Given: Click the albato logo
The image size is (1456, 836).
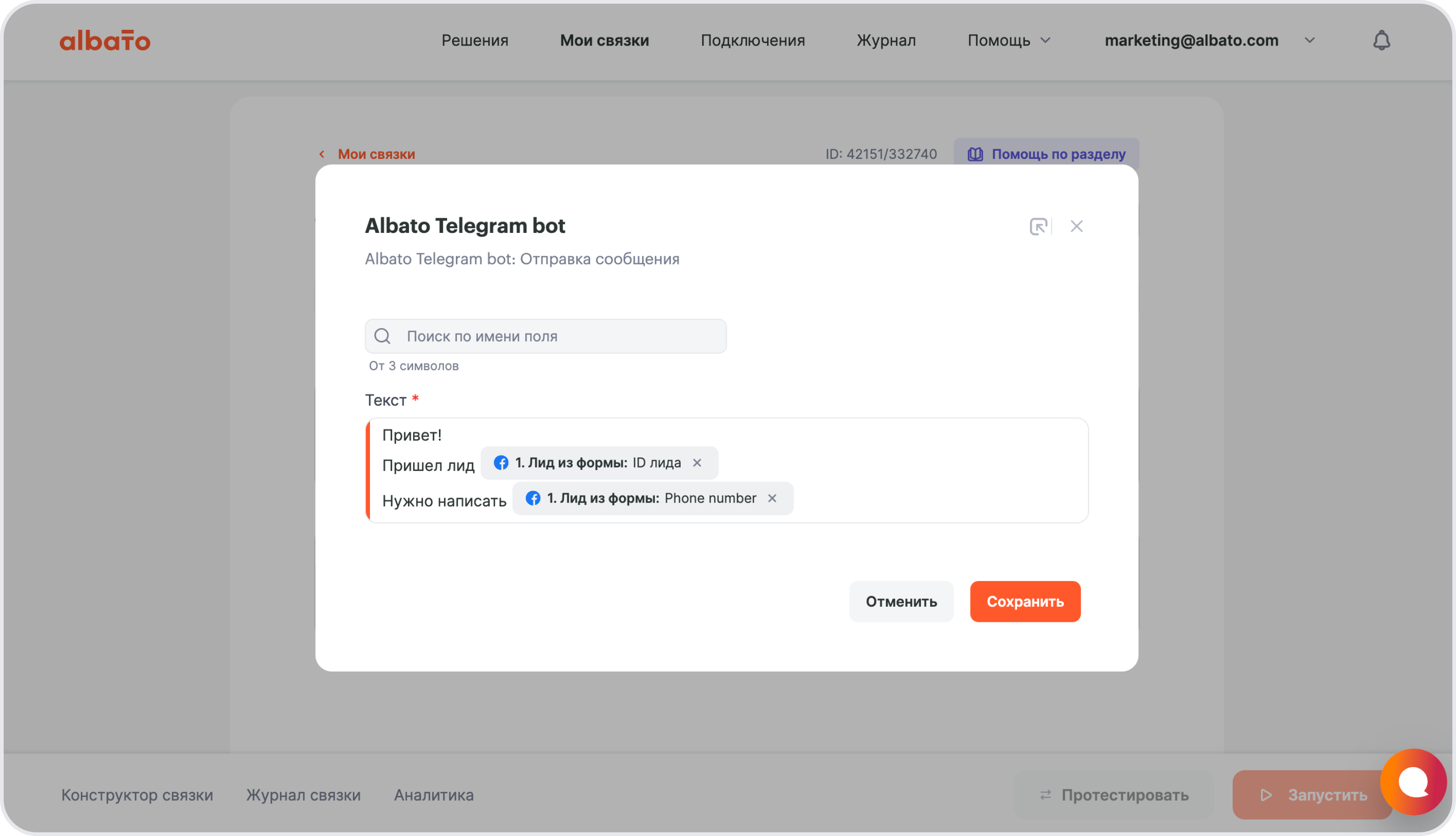Looking at the screenshot, I should (104, 40).
